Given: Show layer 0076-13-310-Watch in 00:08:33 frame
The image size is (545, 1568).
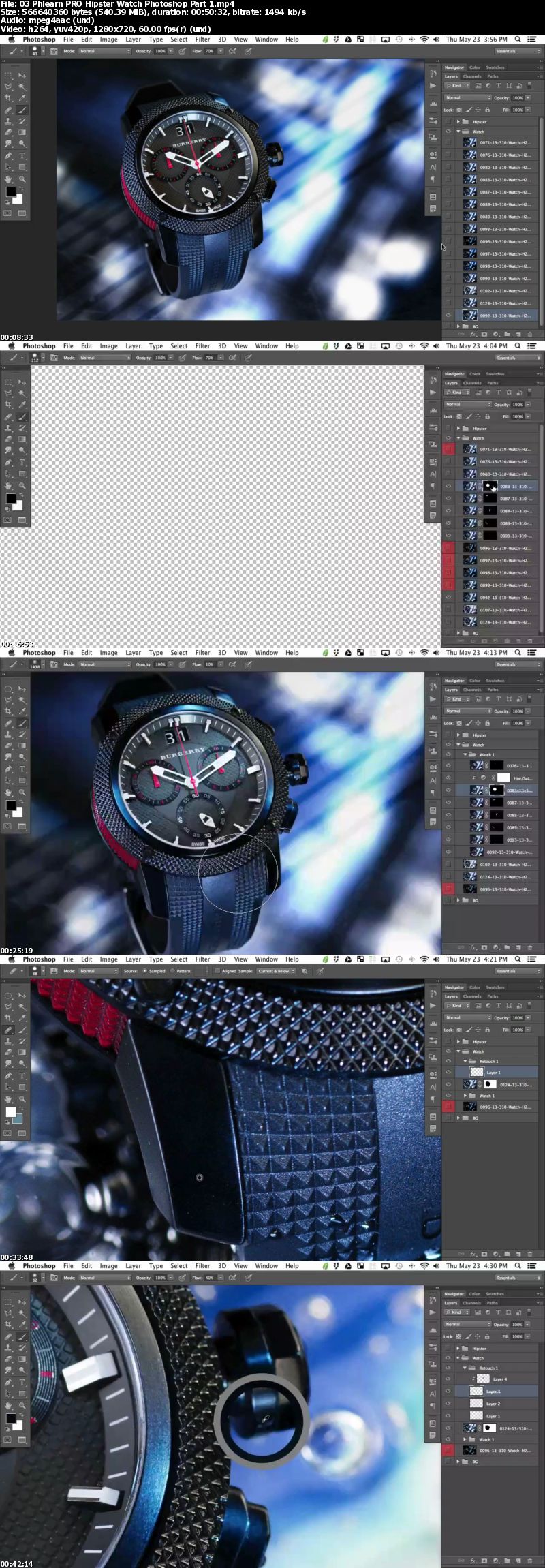Looking at the screenshot, I should tap(448, 155).
